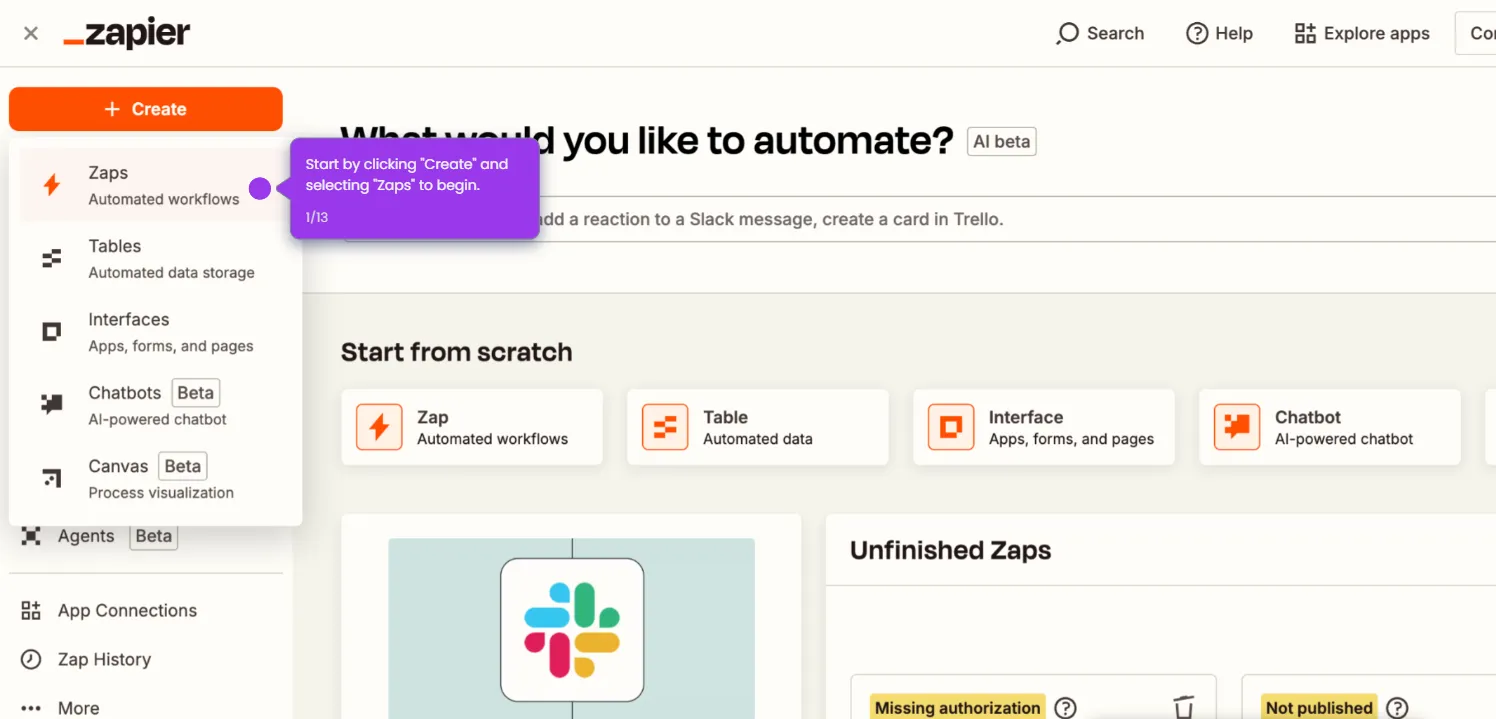Start a Zap Automated workflows card
The height and width of the screenshot is (719, 1496).
(472, 427)
